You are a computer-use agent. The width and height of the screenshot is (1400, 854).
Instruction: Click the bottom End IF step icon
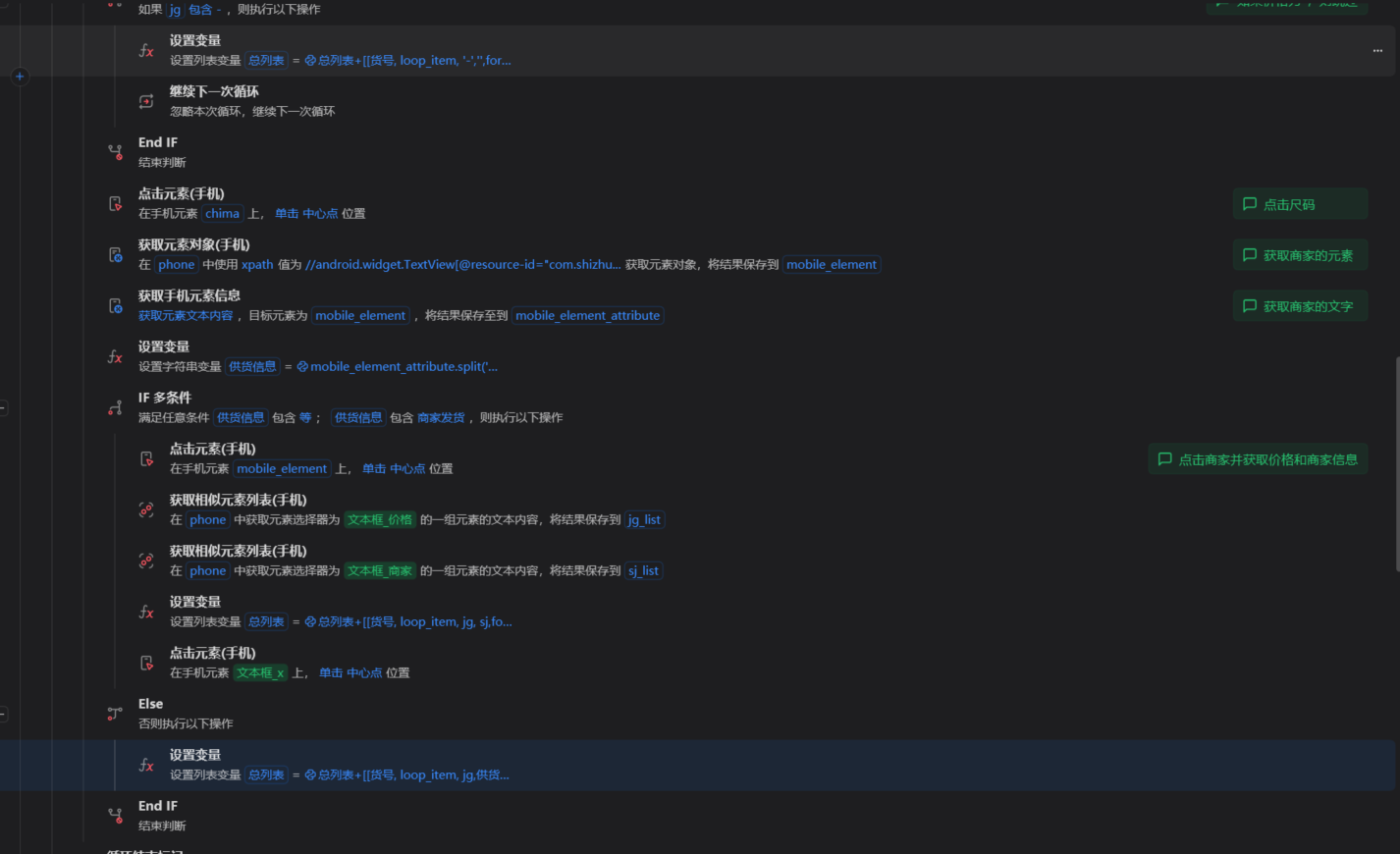(115, 816)
